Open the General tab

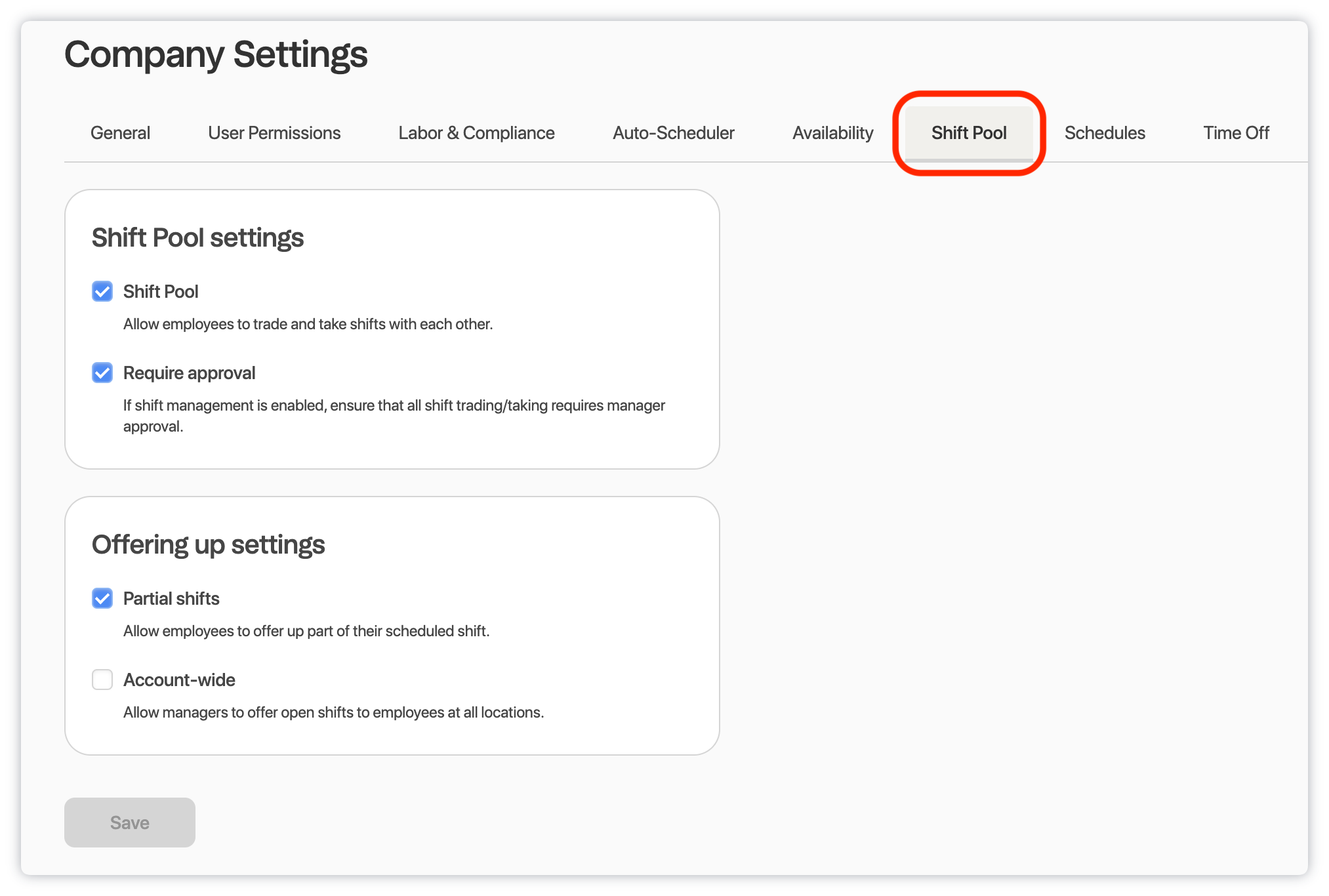click(120, 133)
